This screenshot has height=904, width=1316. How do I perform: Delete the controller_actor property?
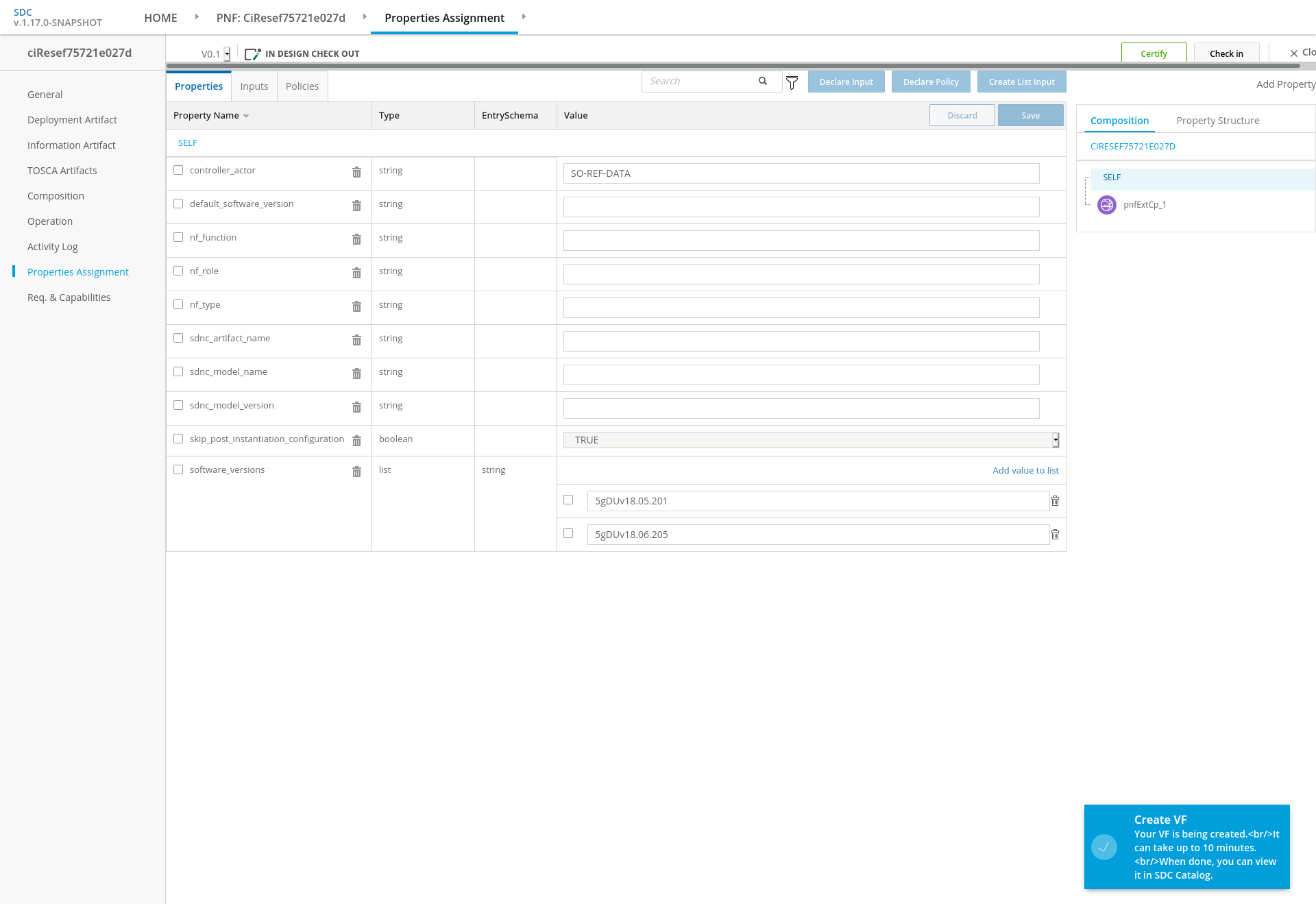pyautogui.click(x=356, y=172)
